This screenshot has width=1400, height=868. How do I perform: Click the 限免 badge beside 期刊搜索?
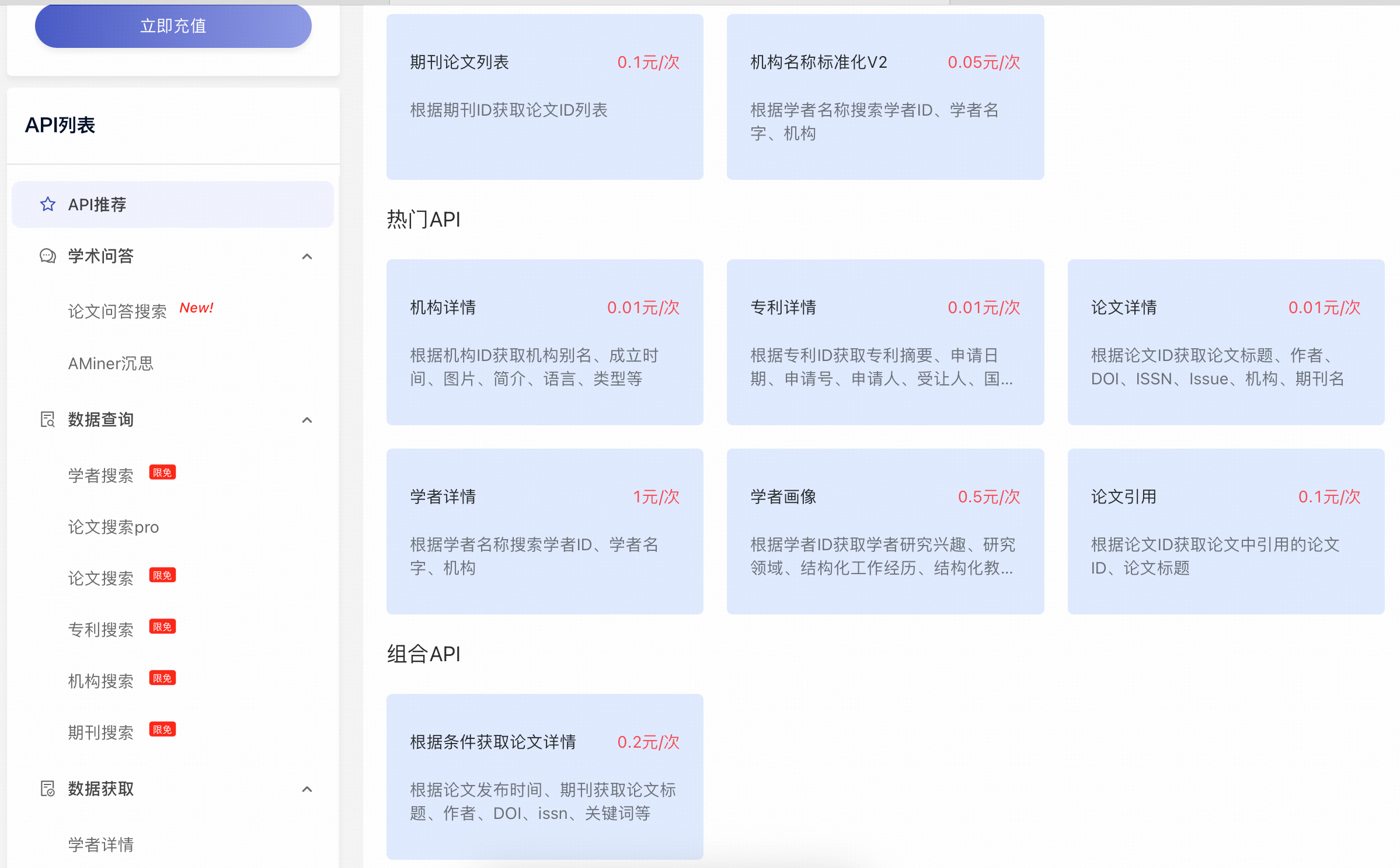162,730
